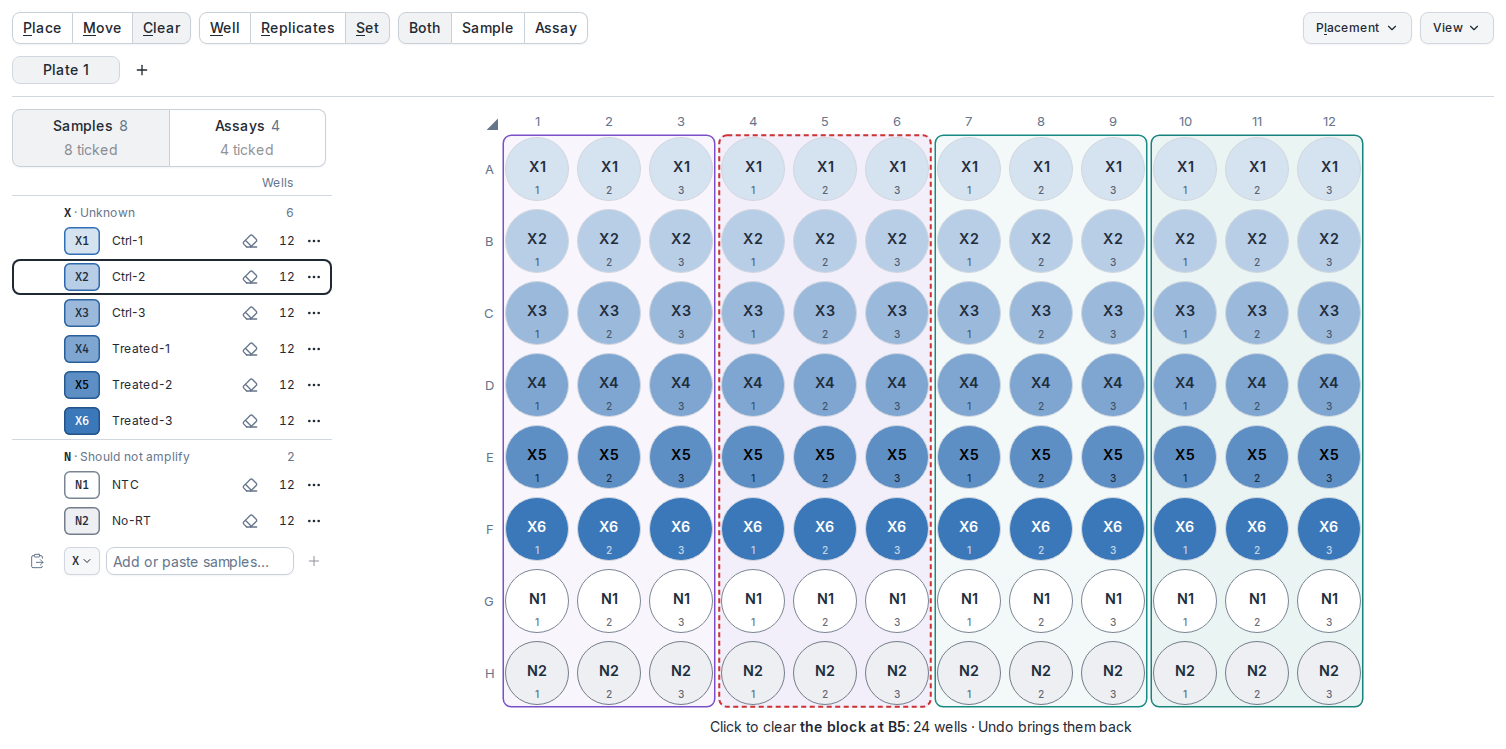
Task: Select the Samples tab
Action: [91, 138]
